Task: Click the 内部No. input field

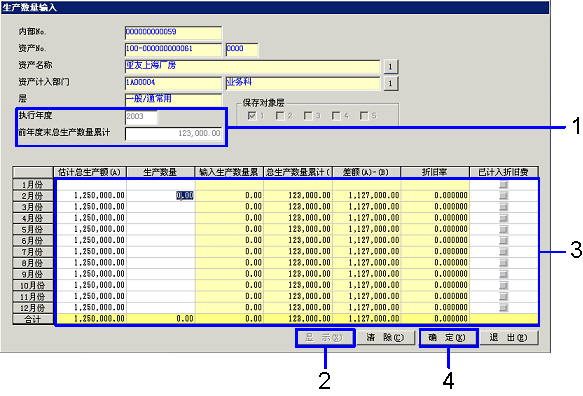Action: [173, 33]
